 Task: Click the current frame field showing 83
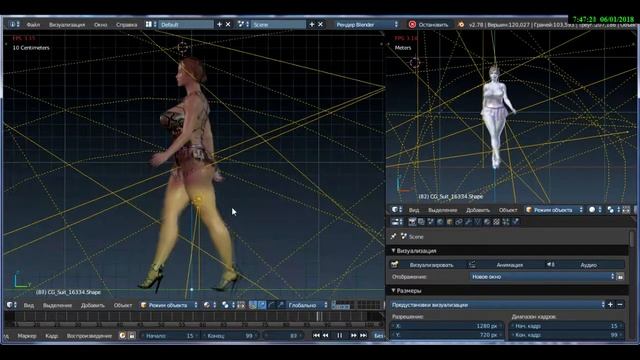(x=283, y=336)
